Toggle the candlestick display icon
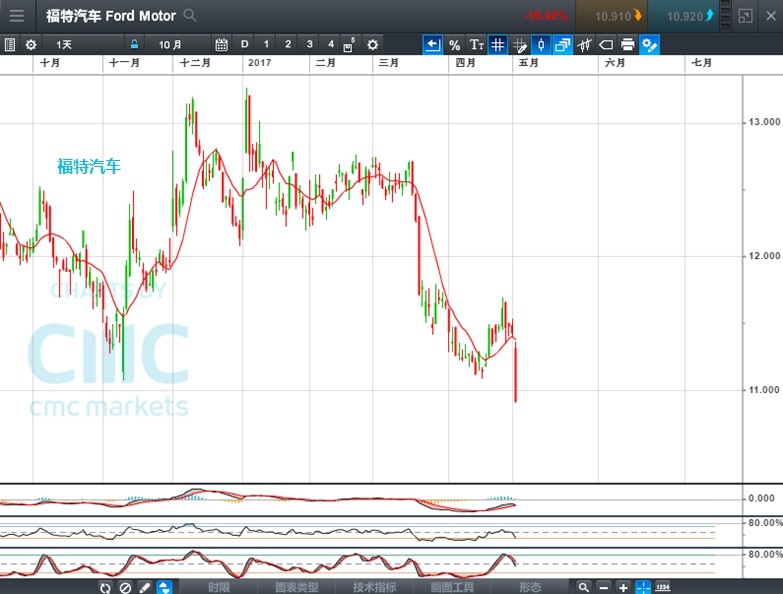The height and width of the screenshot is (594, 783). tap(540, 45)
